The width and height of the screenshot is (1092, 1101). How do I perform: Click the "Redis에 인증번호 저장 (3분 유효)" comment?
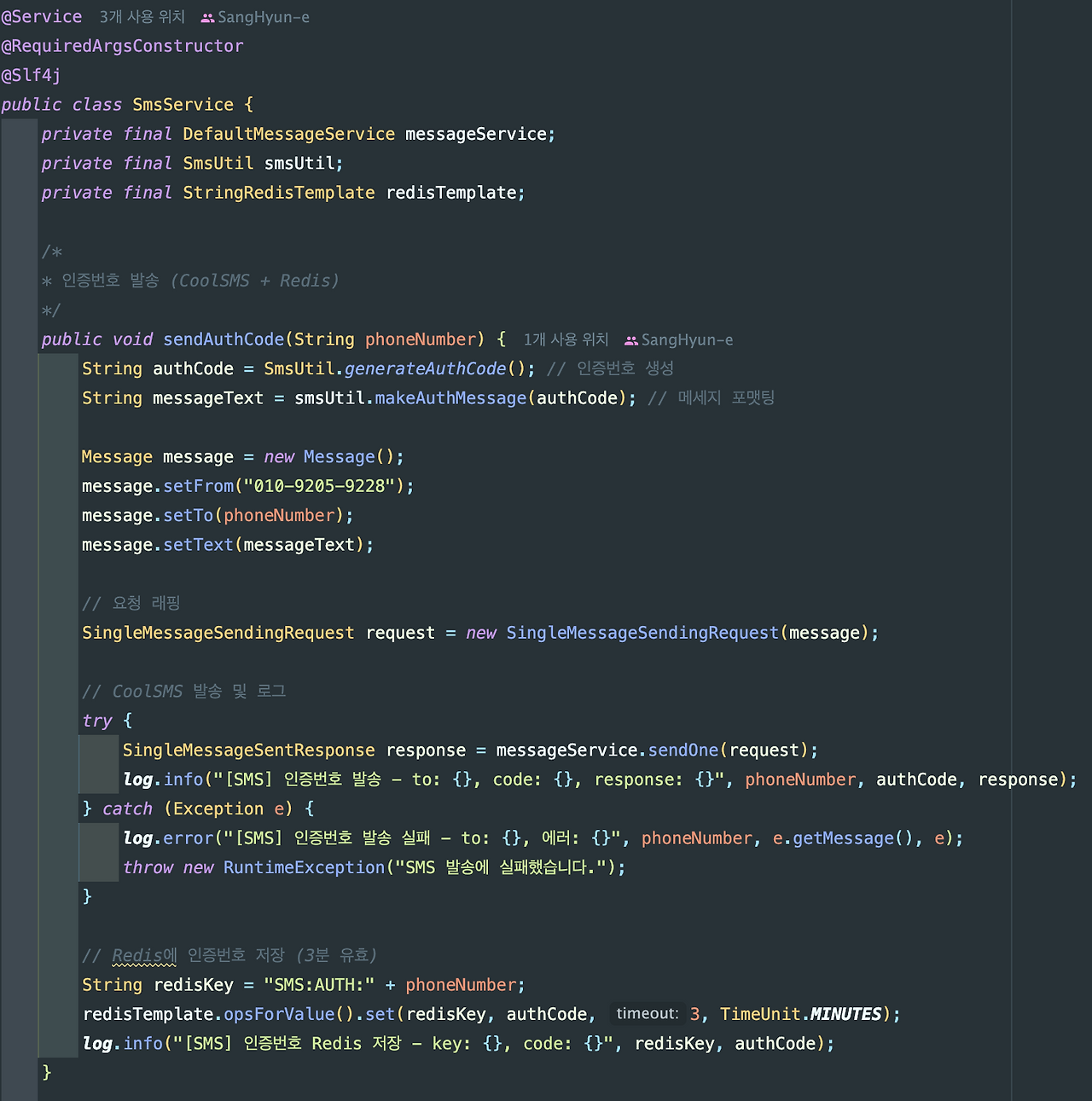[244, 955]
